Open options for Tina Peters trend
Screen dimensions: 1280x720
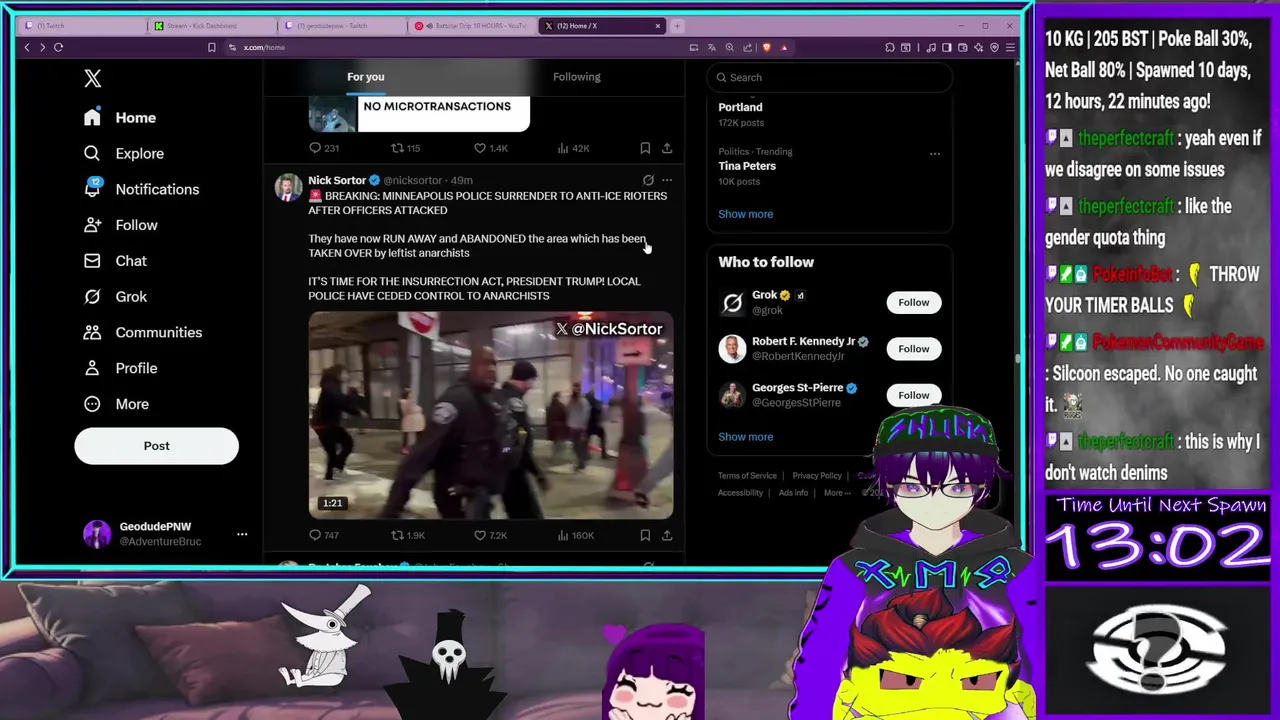934,154
